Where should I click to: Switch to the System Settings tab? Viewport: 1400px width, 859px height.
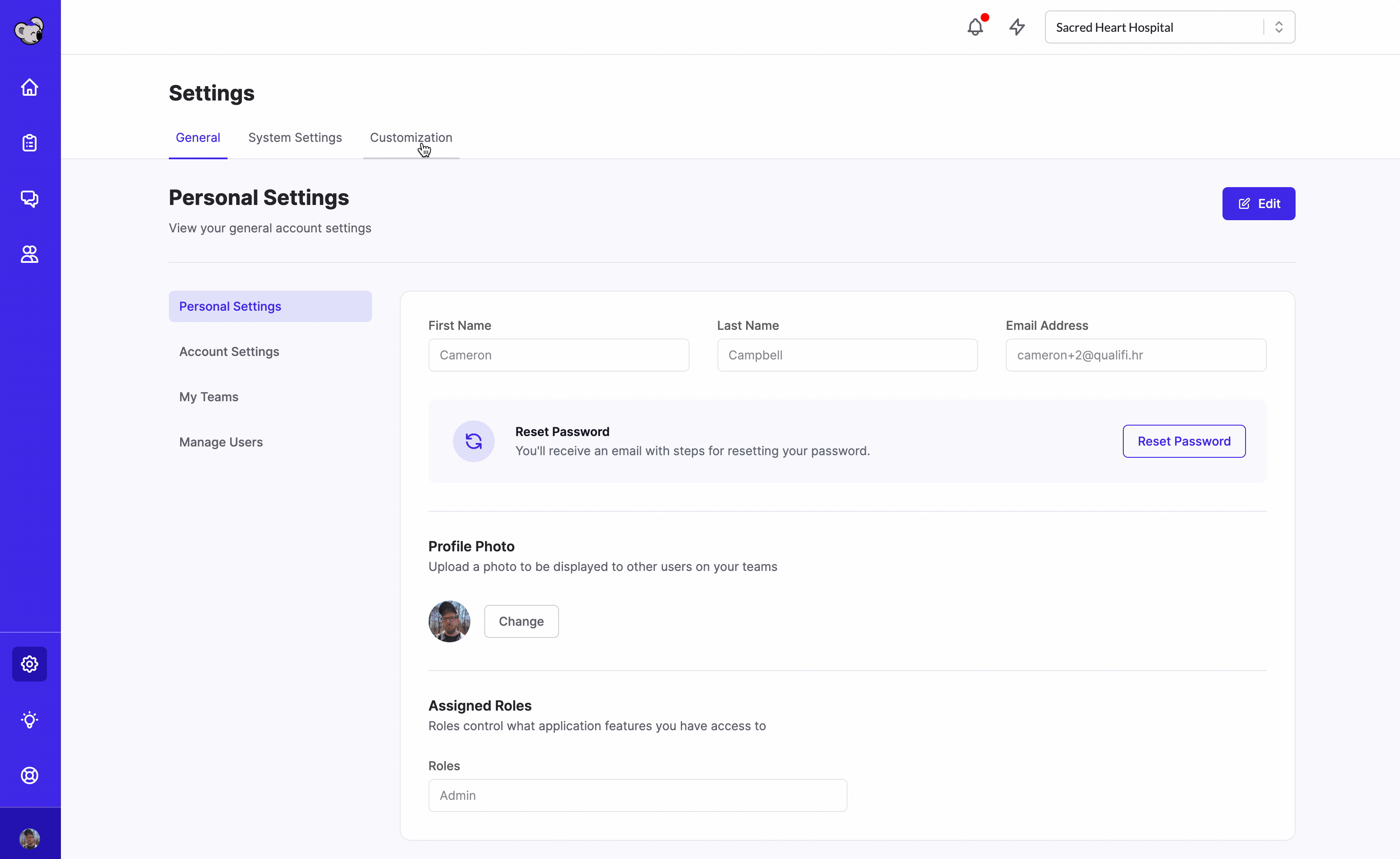pos(295,138)
